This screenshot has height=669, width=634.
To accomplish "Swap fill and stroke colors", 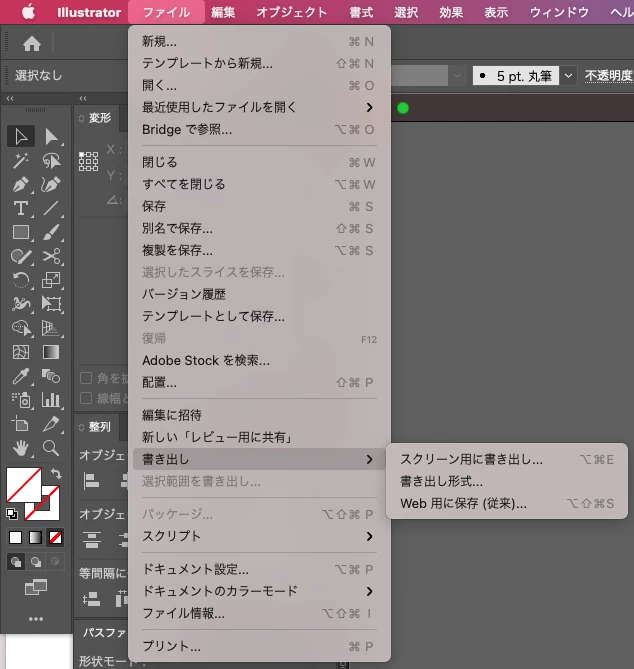I will coord(56,473).
